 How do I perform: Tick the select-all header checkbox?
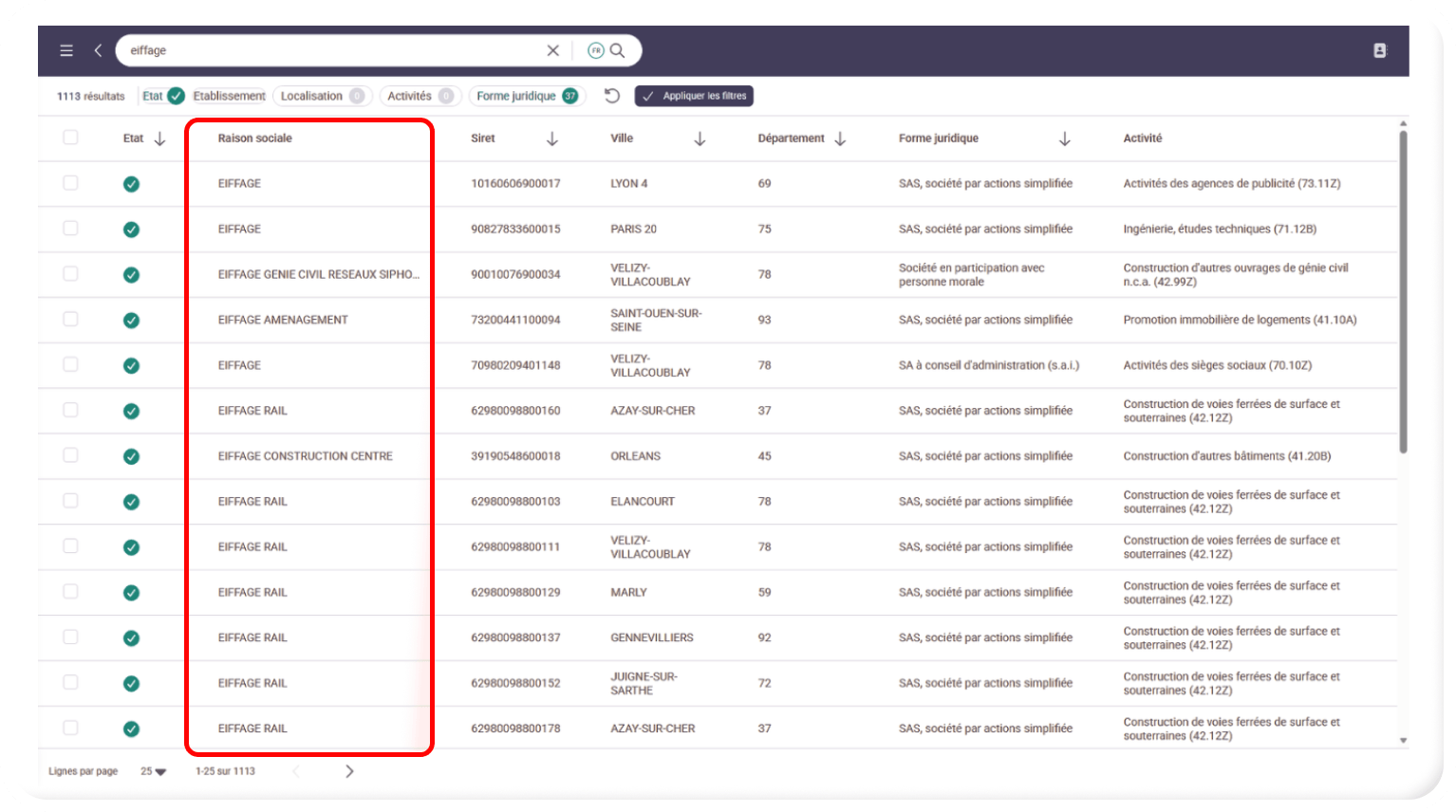click(70, 138)
